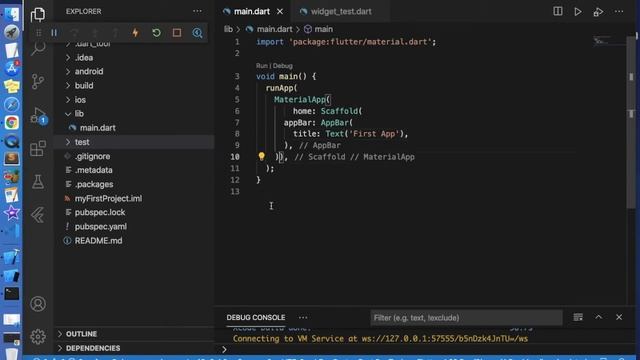This screenshot has height=360, width=640.
Task: Open main.dart in the file tree
Action: (134, 128)
